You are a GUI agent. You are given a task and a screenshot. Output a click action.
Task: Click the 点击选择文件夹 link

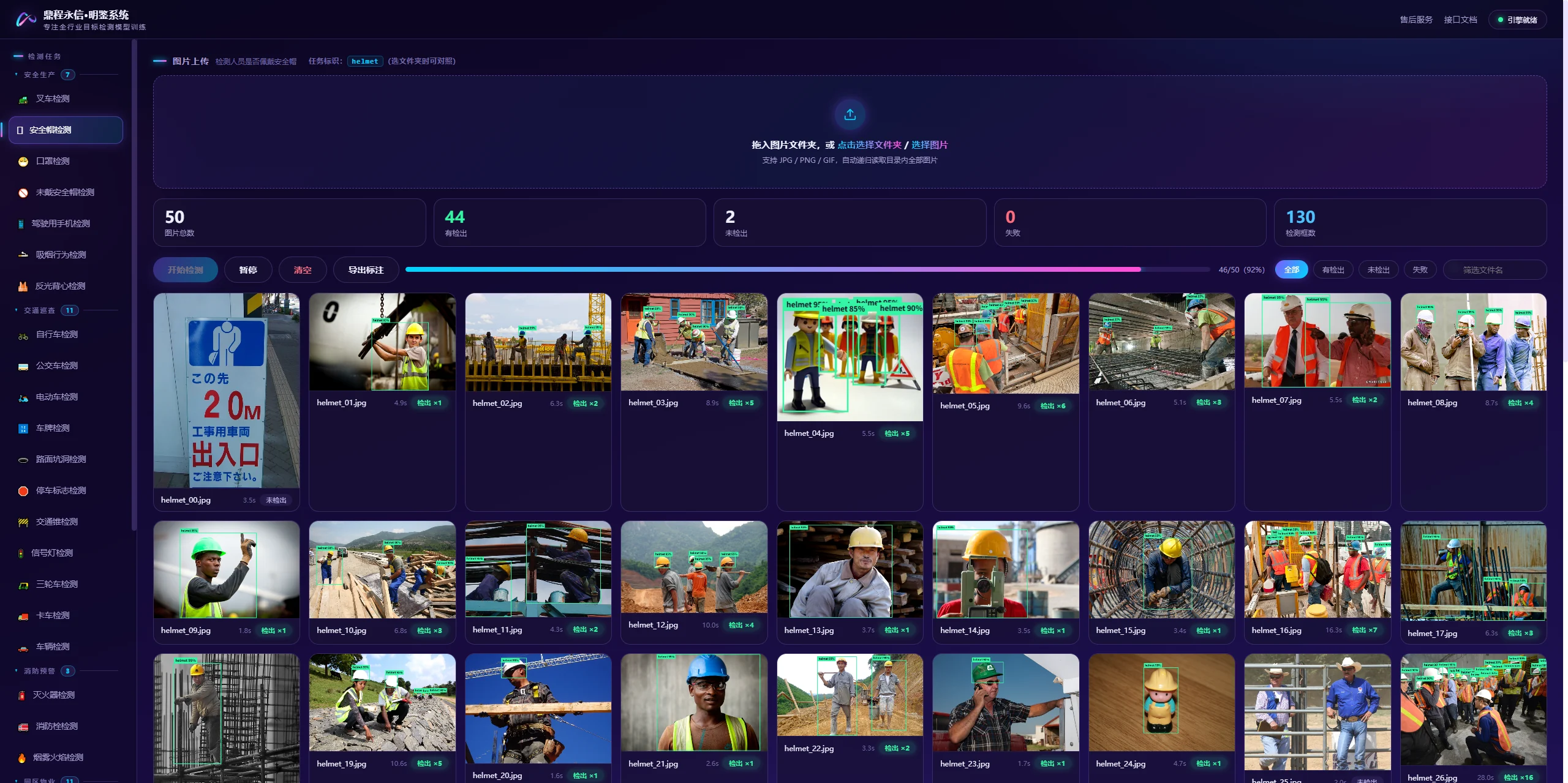[869, 145]
